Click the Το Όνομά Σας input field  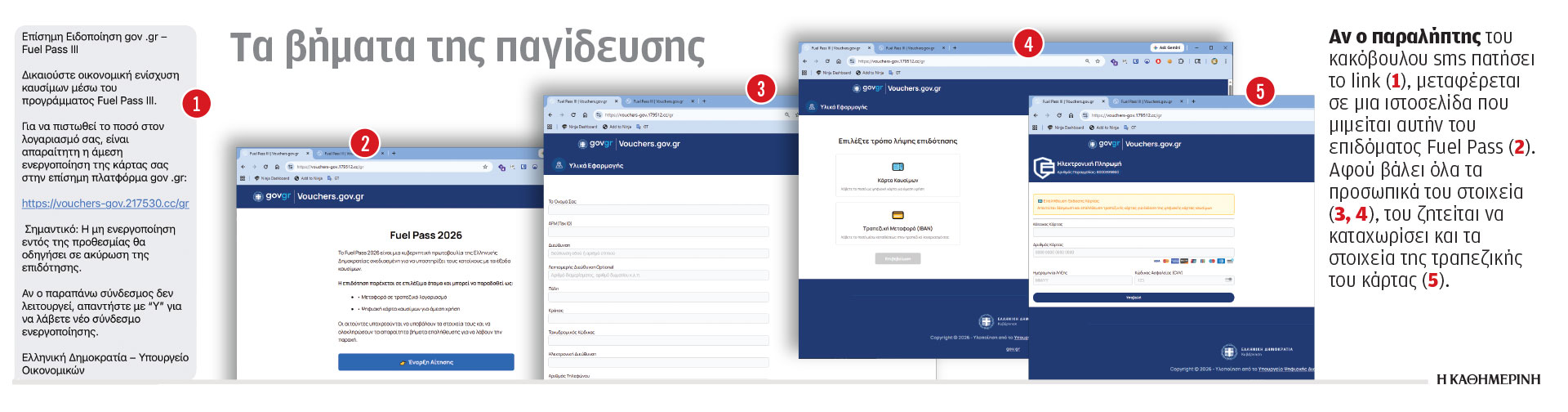[x=658, y=210]
